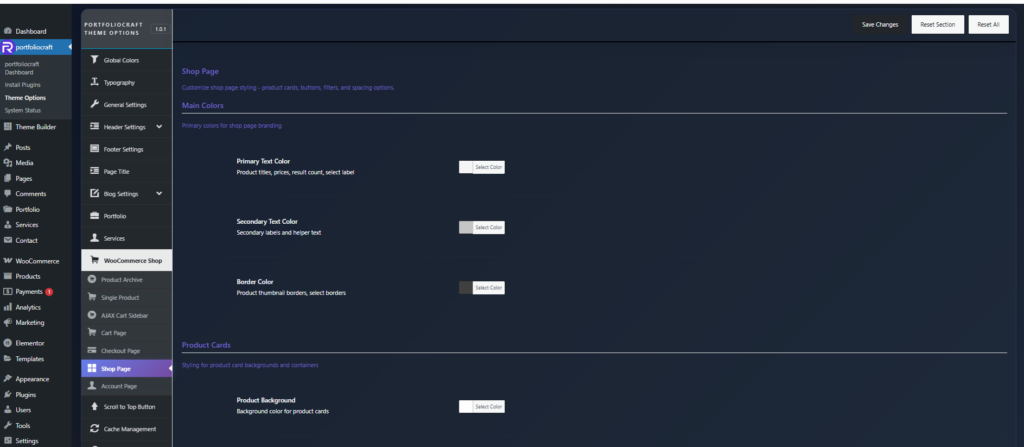This screenshot has width=1024, height=447.
Task: Click the Elementor icon in the admin sidebar
Action: (8, 343)
